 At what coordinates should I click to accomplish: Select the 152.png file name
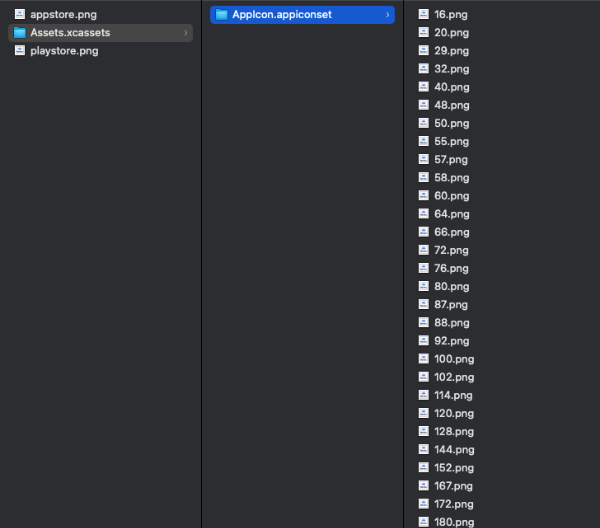454,468
